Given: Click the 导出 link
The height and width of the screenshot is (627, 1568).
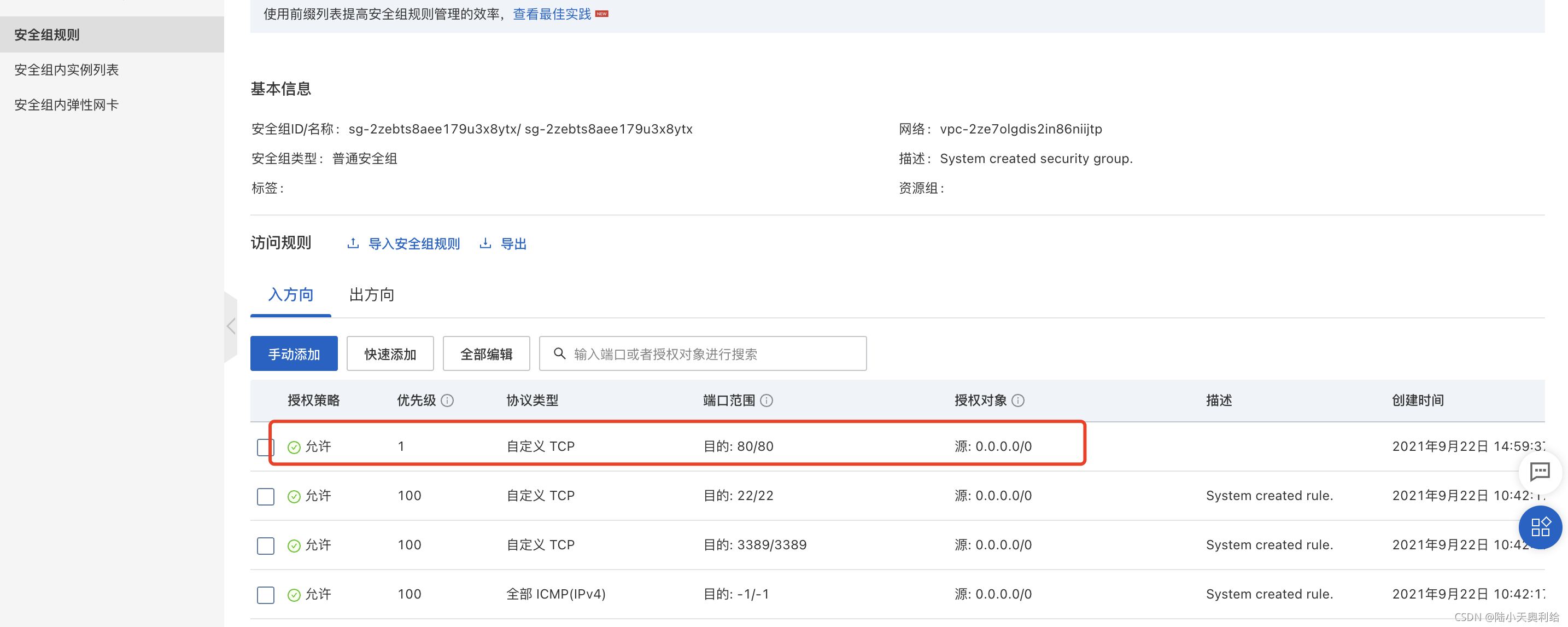Looking at the screenshot, I should point(514,243).
